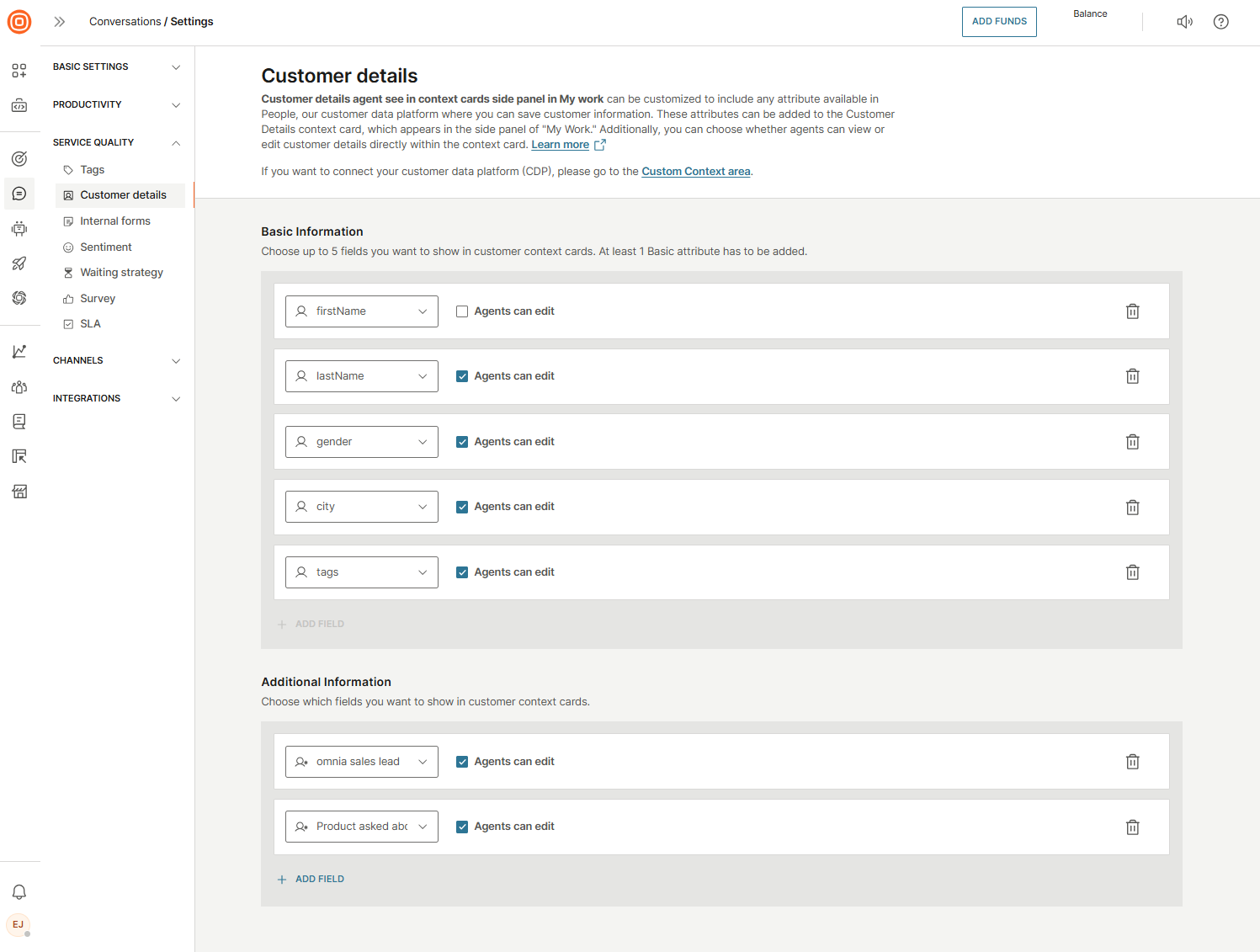Click trash icon for gender field

click(x=1132, y=442)
